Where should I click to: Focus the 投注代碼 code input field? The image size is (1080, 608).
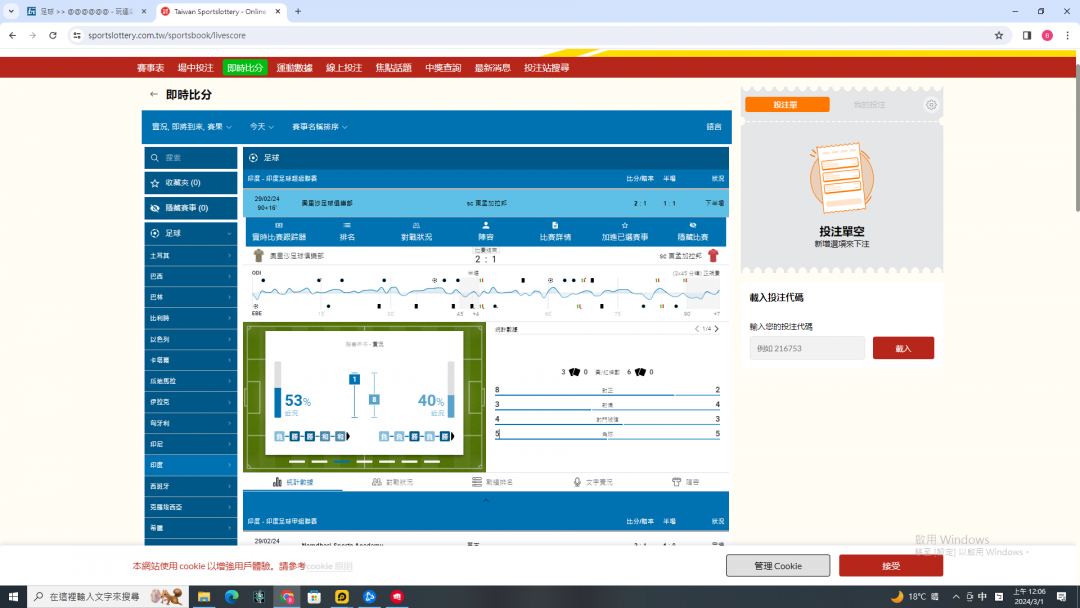tap(807, 348)
